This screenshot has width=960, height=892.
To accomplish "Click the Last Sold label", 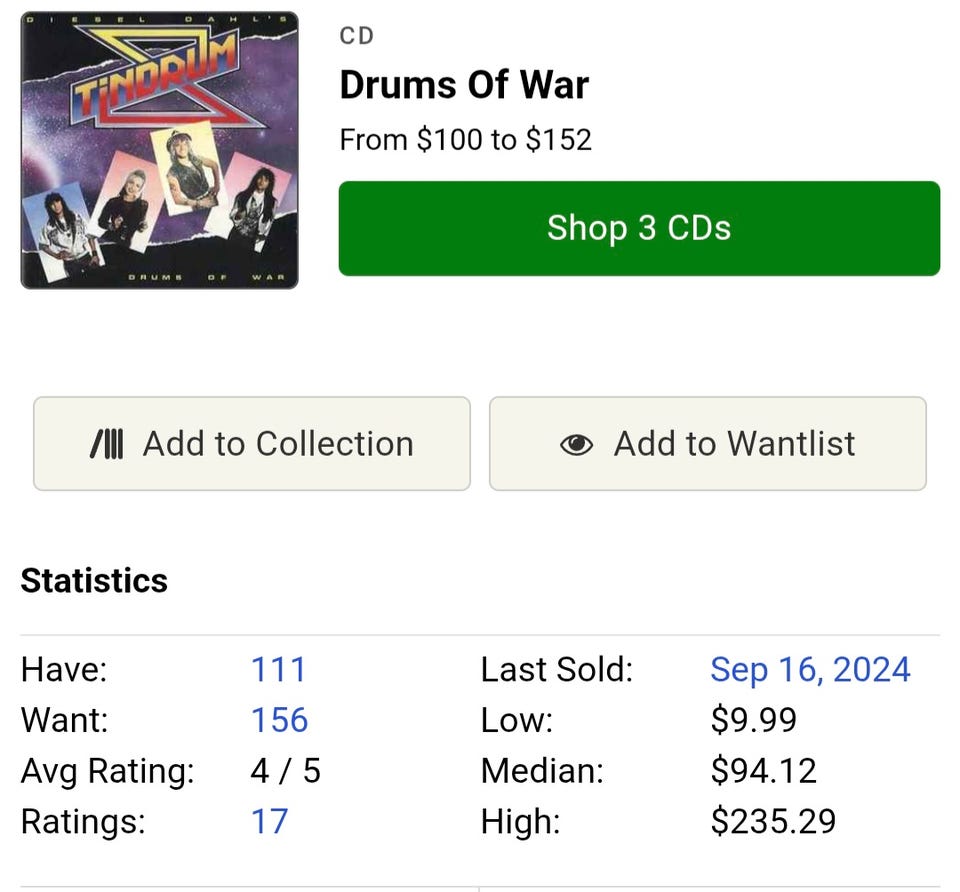I will click(x=556, y=669).
